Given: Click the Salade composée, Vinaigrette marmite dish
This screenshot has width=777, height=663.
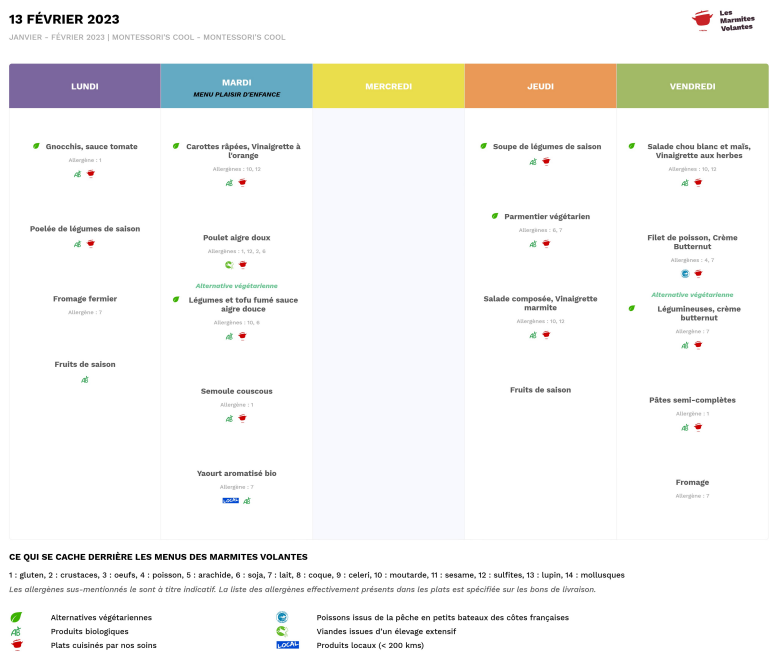Looking at the screenshot, I should coord(541,303).
